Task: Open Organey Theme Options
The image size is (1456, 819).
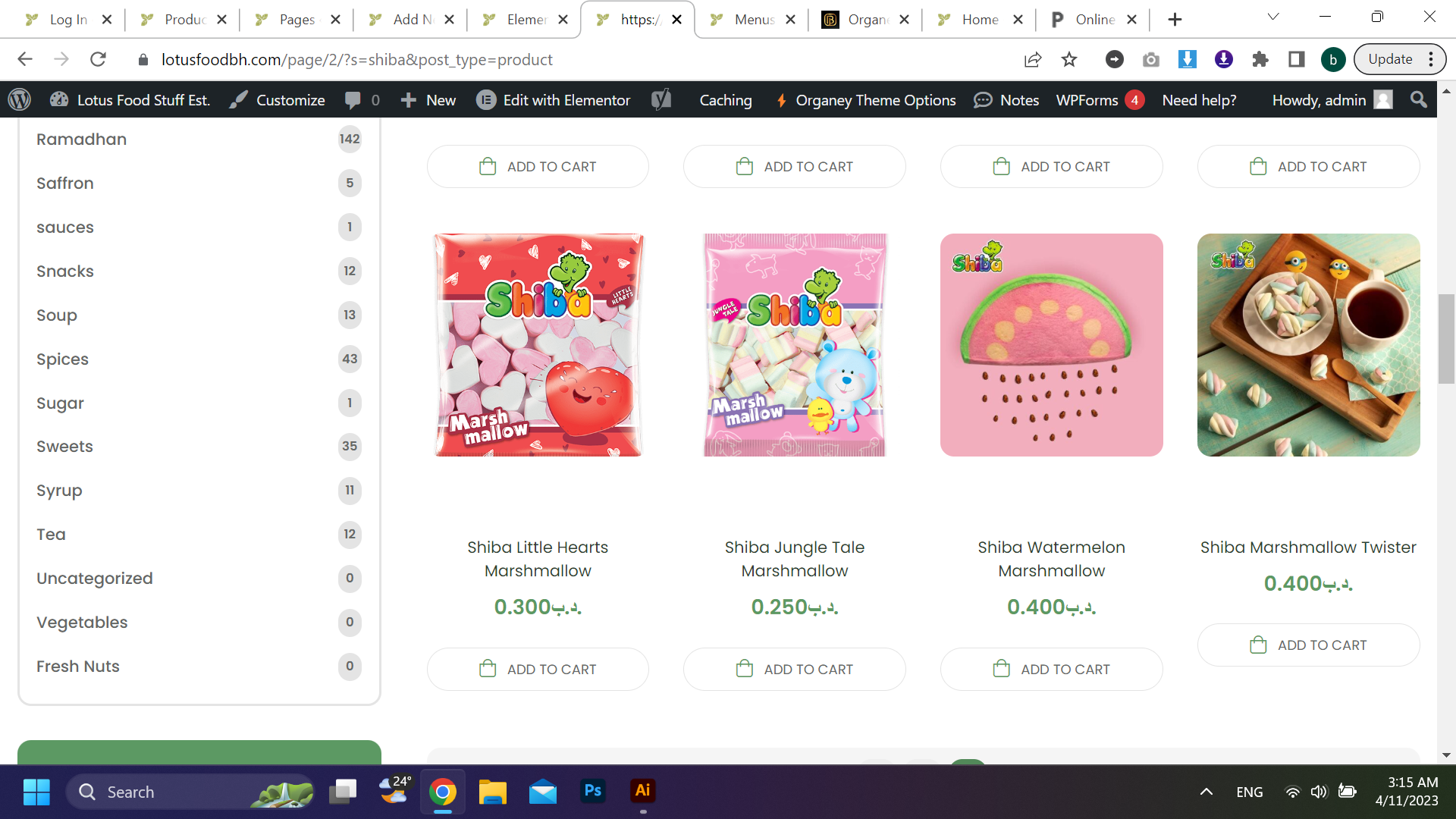Action: tap(865, 100)
